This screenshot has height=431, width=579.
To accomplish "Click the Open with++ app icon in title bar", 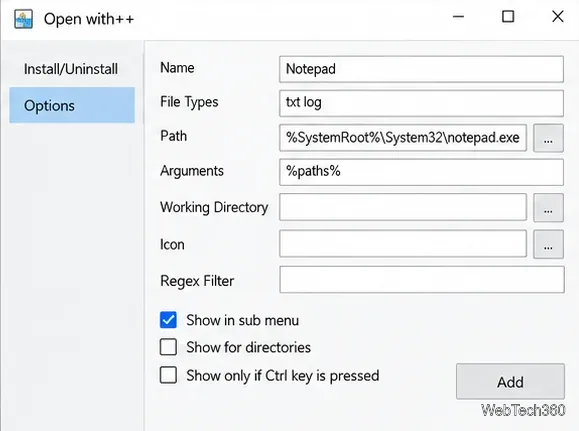I will (24, 19).
